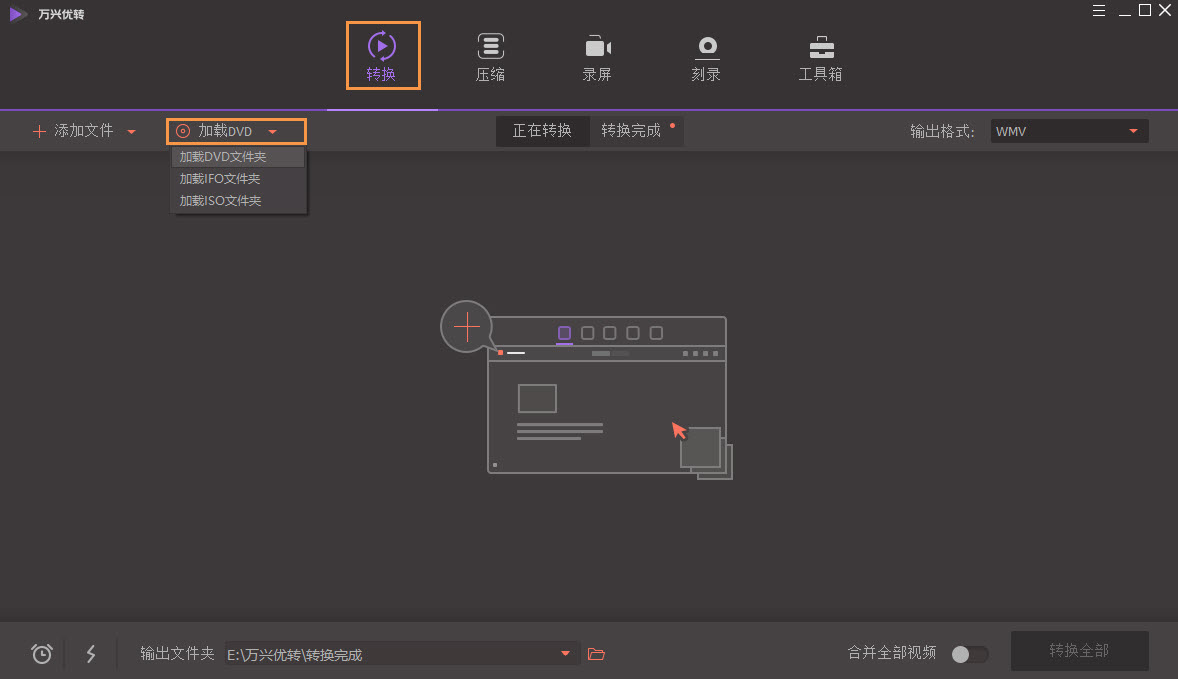Open the output folder path dropdown
This screenshot has width=1178, height=679.
566,653
